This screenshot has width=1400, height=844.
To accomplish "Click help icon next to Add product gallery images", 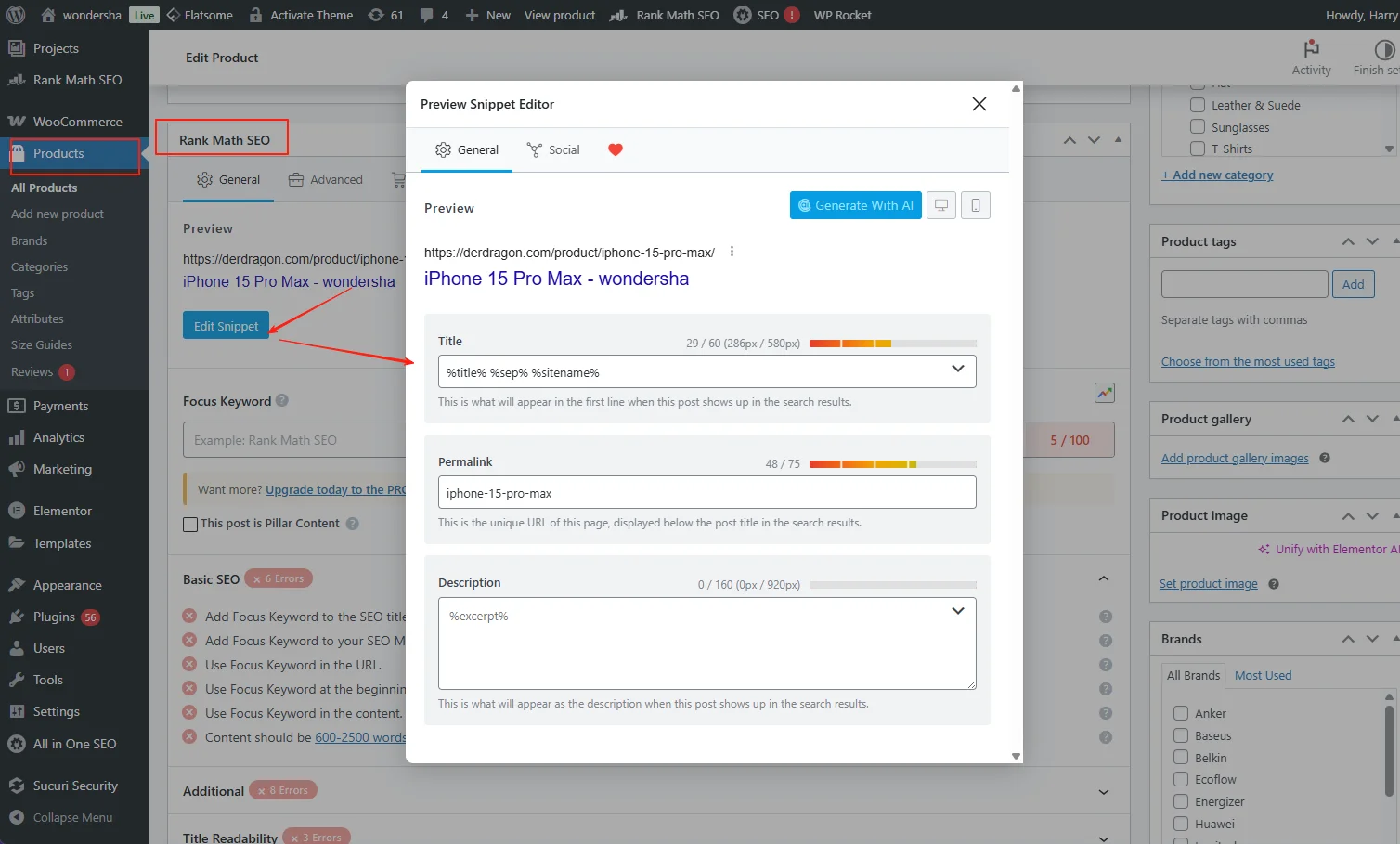I will (x=1325, y=458).
